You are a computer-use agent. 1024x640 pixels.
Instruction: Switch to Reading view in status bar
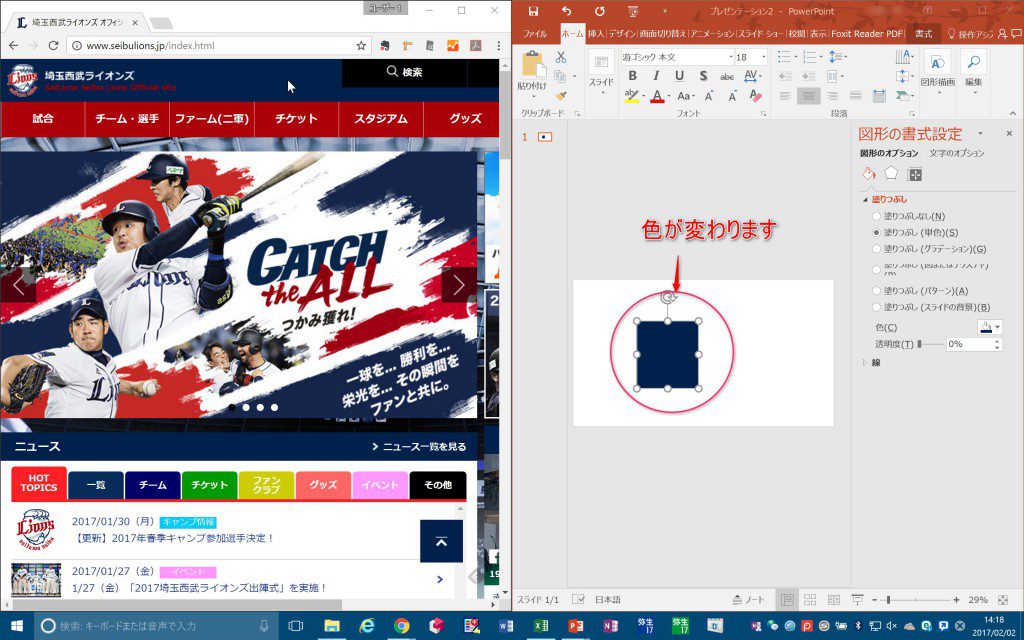tap(833, 600)
